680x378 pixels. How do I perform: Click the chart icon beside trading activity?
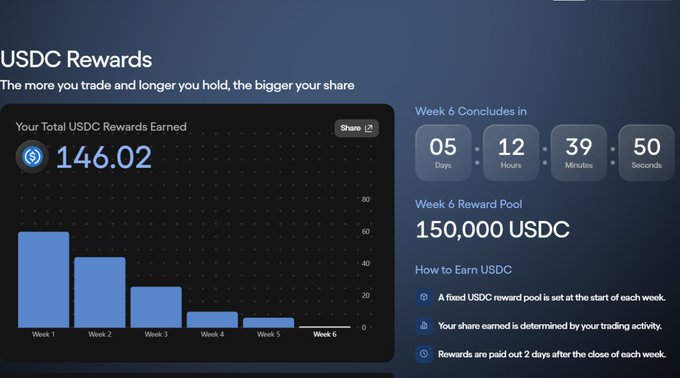click(x=424, y=326)
